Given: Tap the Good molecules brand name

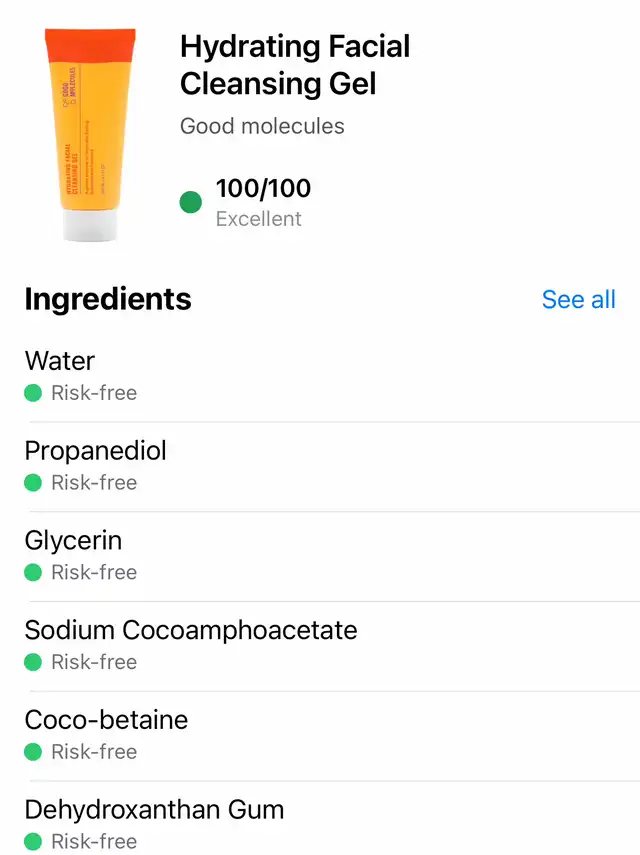Looking at the screenshot, I should (x=262, y=127).
